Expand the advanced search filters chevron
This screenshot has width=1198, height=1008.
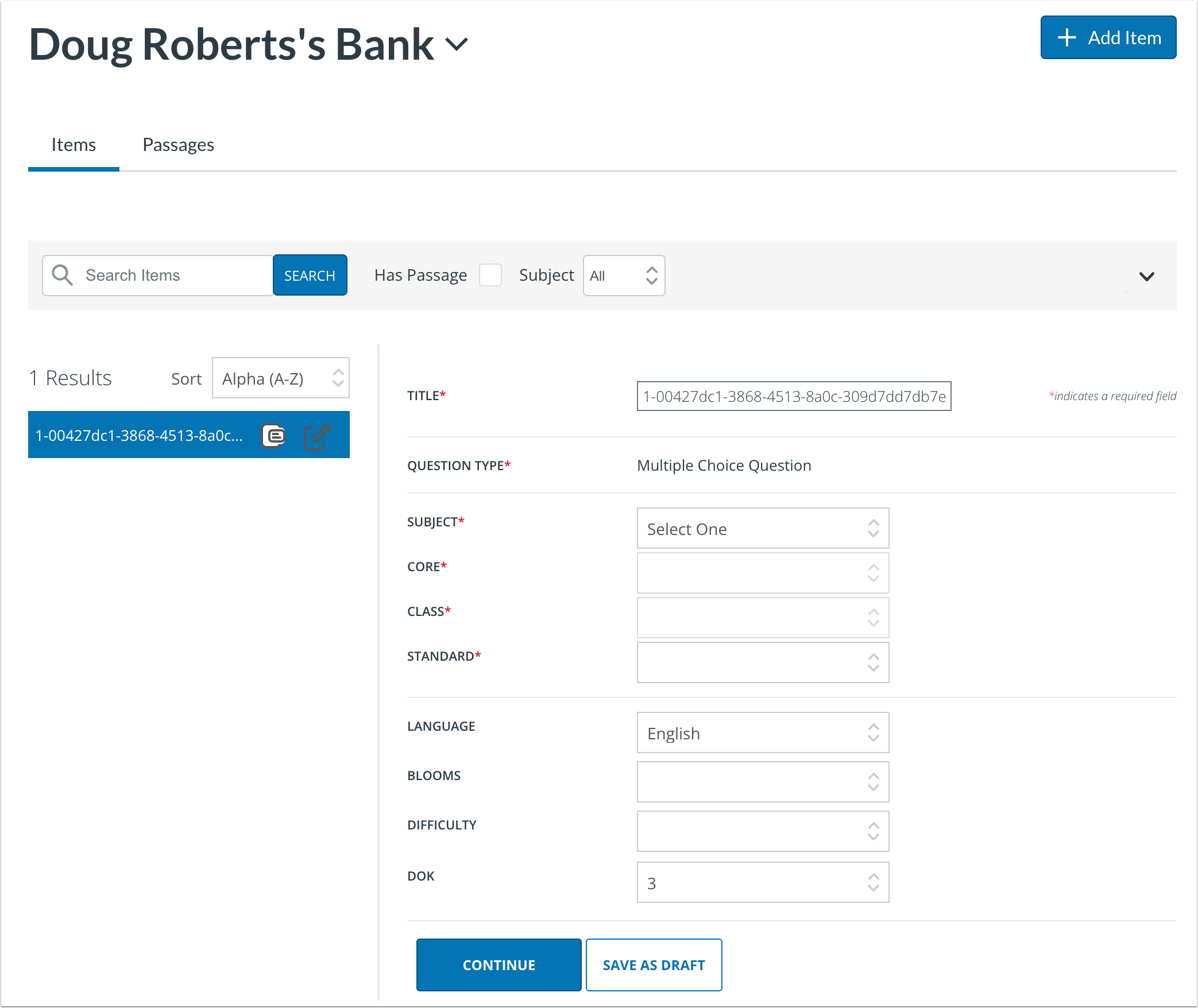tap(1146, 276)
